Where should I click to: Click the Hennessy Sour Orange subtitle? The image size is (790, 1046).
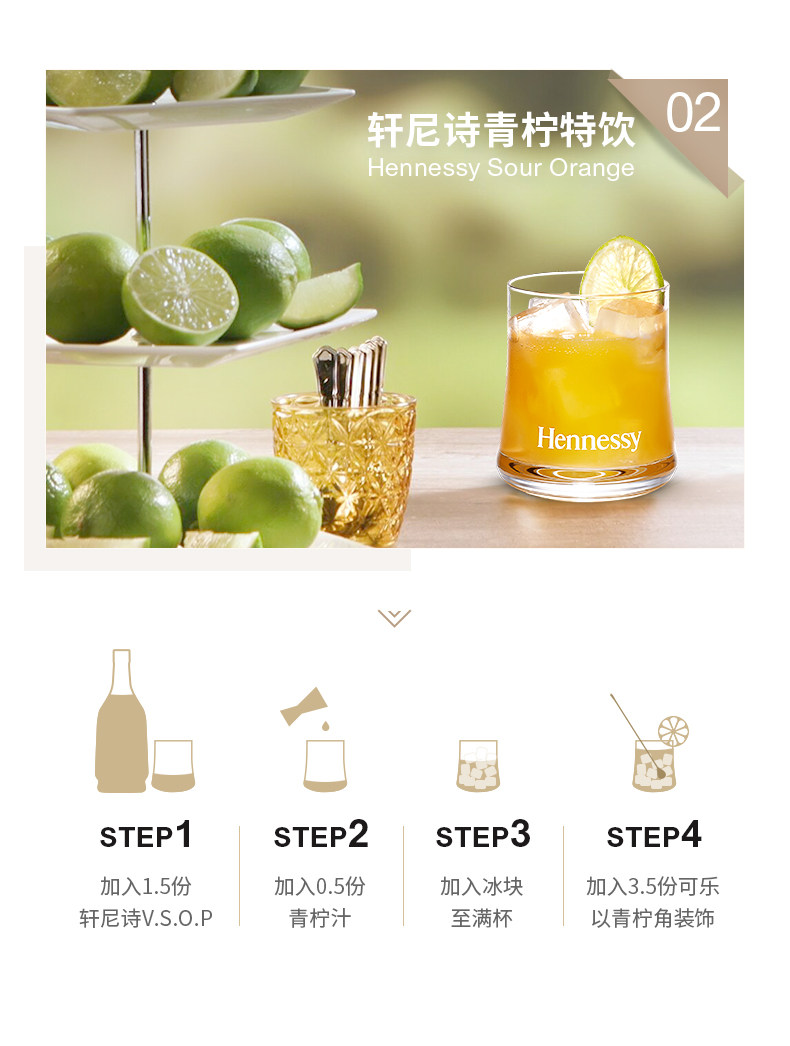click(x=500, y=167)
